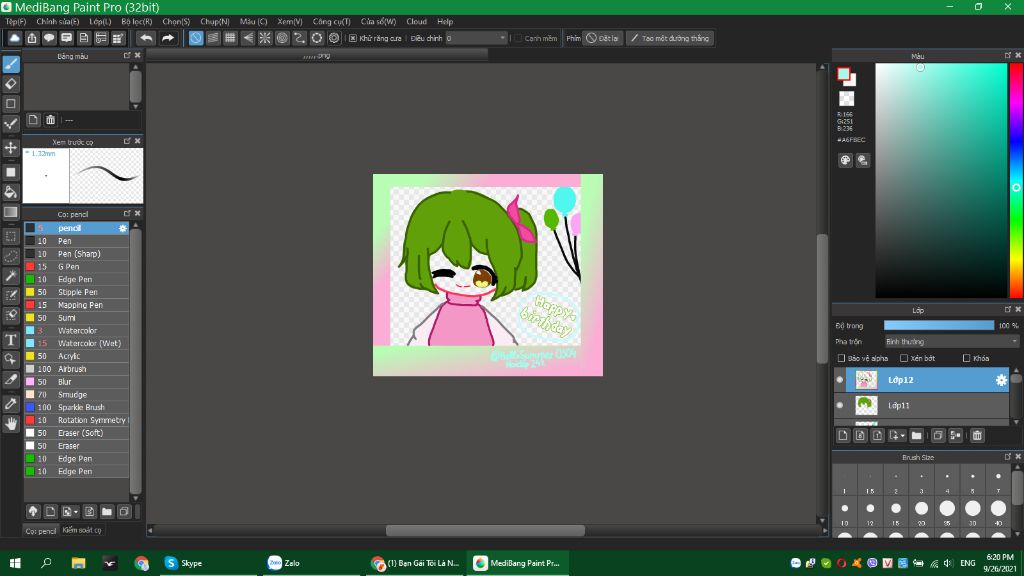Click the Undo arrow in toolbar
The image size is (1024, 576).
tap(146, 38)
